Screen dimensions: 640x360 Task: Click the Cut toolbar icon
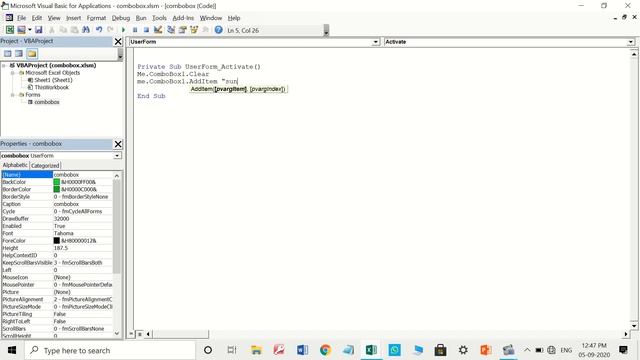tap(52, 30)
